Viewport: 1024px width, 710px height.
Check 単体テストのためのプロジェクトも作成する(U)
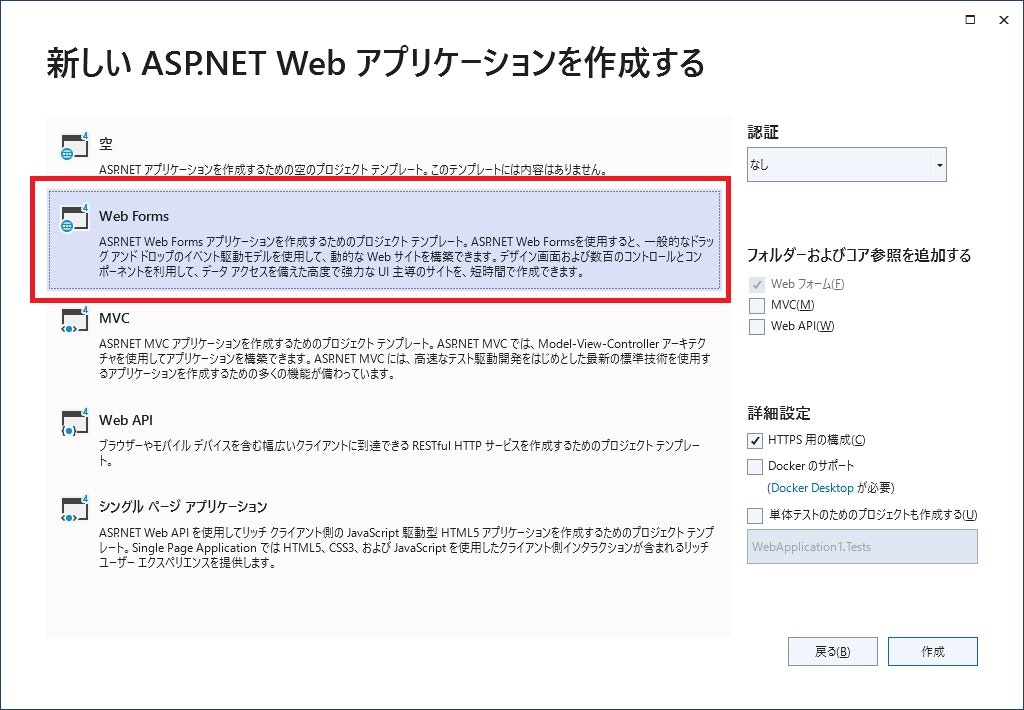[x=755, y=515]
